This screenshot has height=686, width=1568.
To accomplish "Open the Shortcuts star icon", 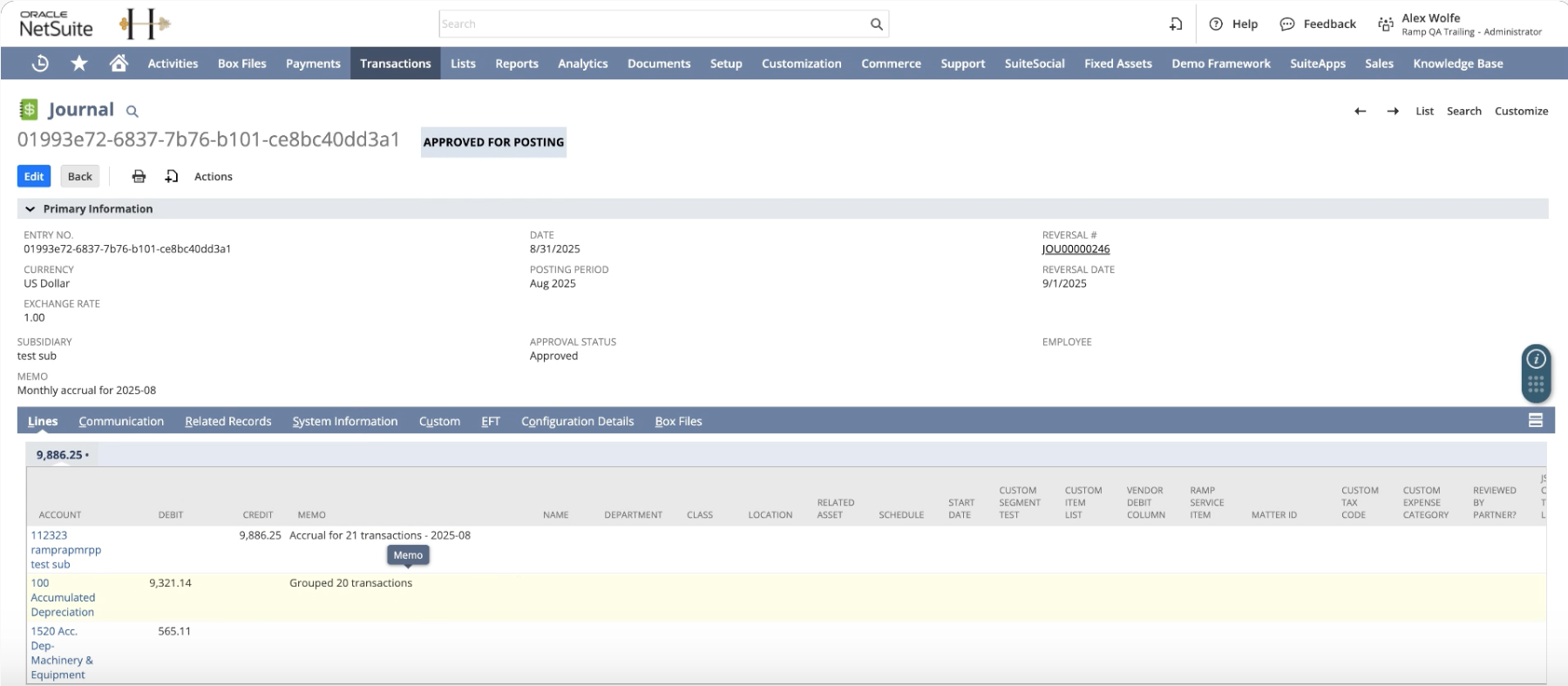I will [x=79, y=63].
